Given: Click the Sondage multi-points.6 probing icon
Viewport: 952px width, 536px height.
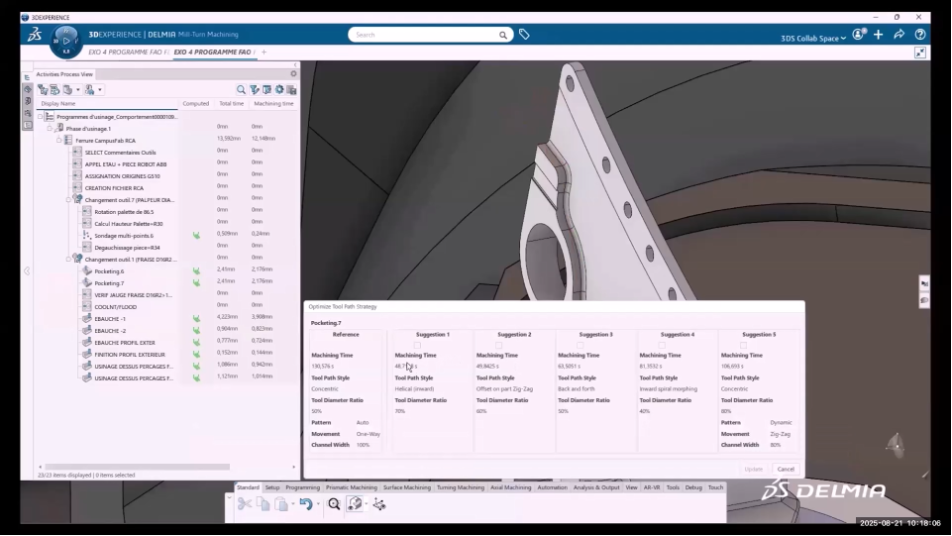Looking at the screenshot, I should click(87, 236).
